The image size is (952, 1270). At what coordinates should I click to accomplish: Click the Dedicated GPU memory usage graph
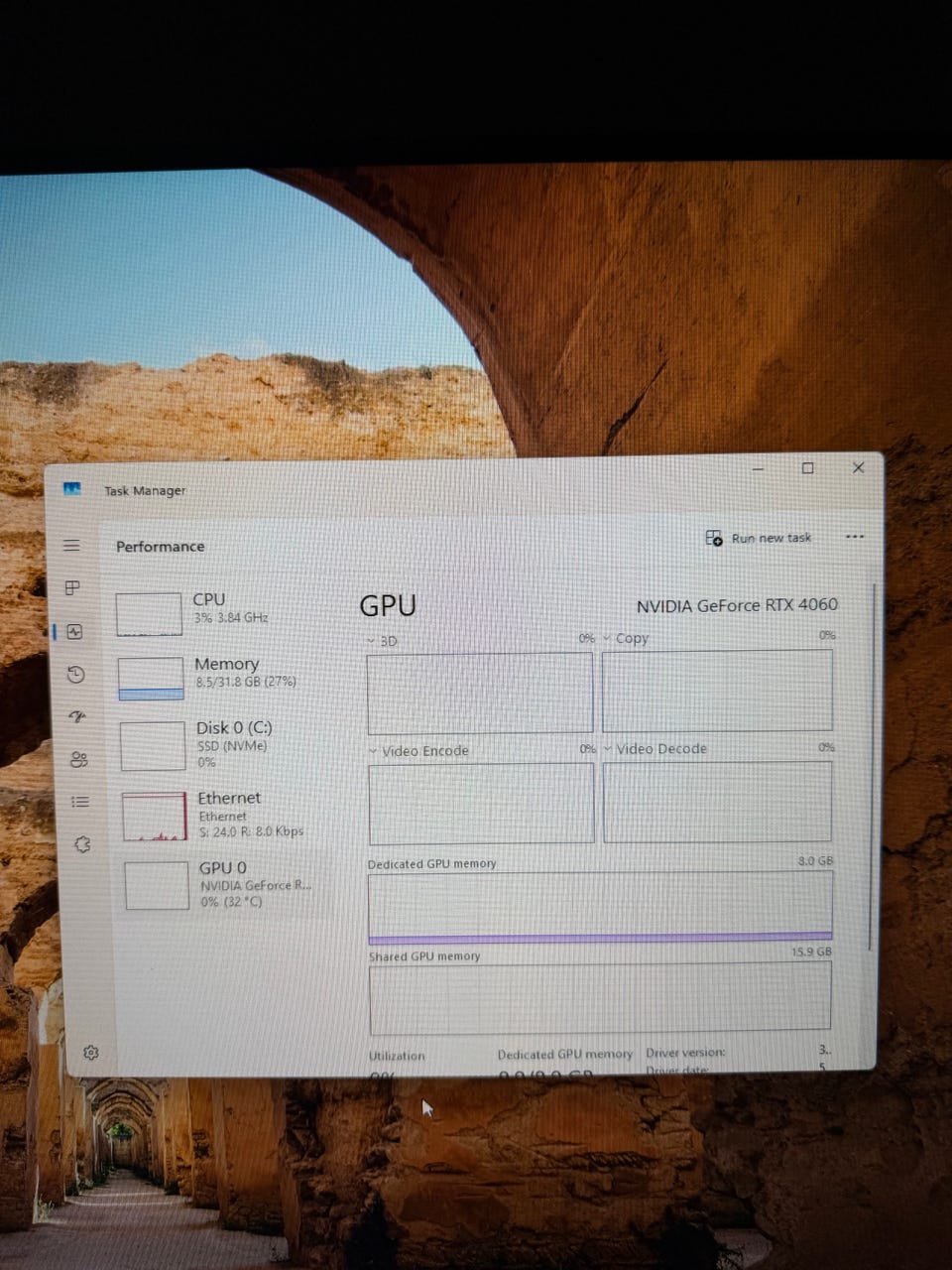click(x=600, y=907)
